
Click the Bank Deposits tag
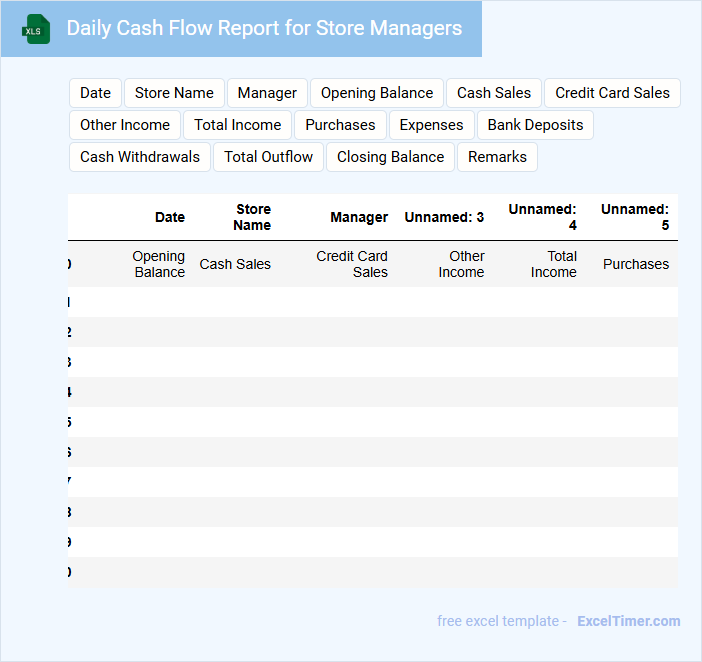(535, 125)
